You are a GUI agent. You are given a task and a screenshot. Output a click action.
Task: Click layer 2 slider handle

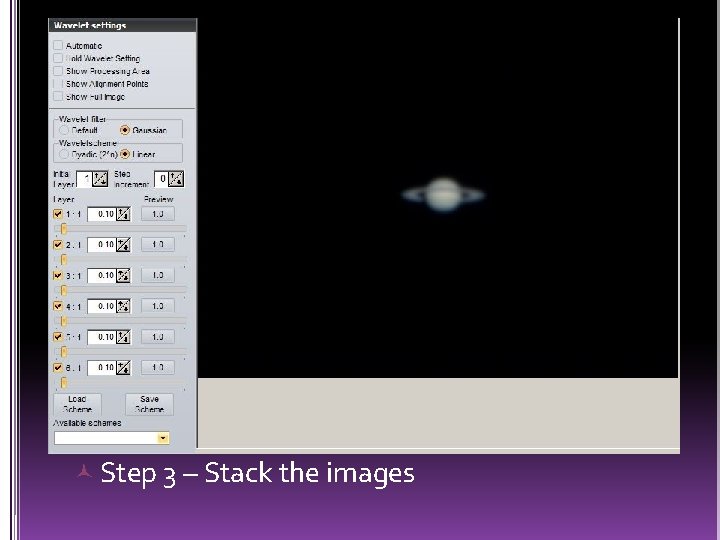(63, 259)
